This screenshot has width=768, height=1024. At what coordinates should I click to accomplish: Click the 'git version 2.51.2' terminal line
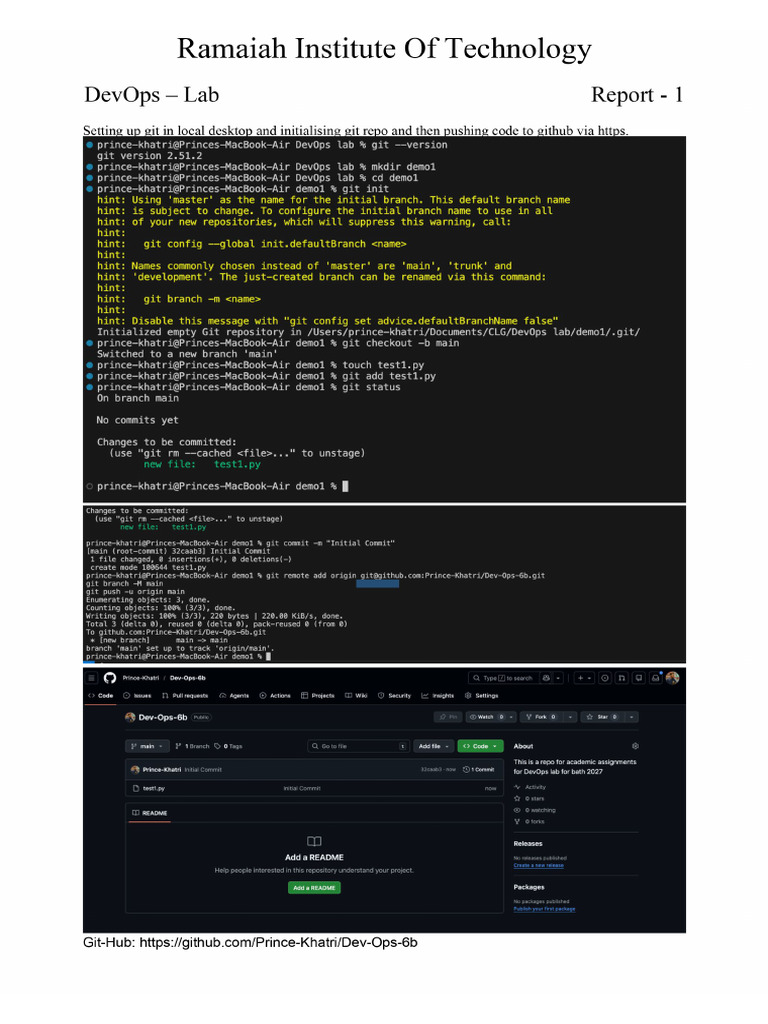point(150,155)
